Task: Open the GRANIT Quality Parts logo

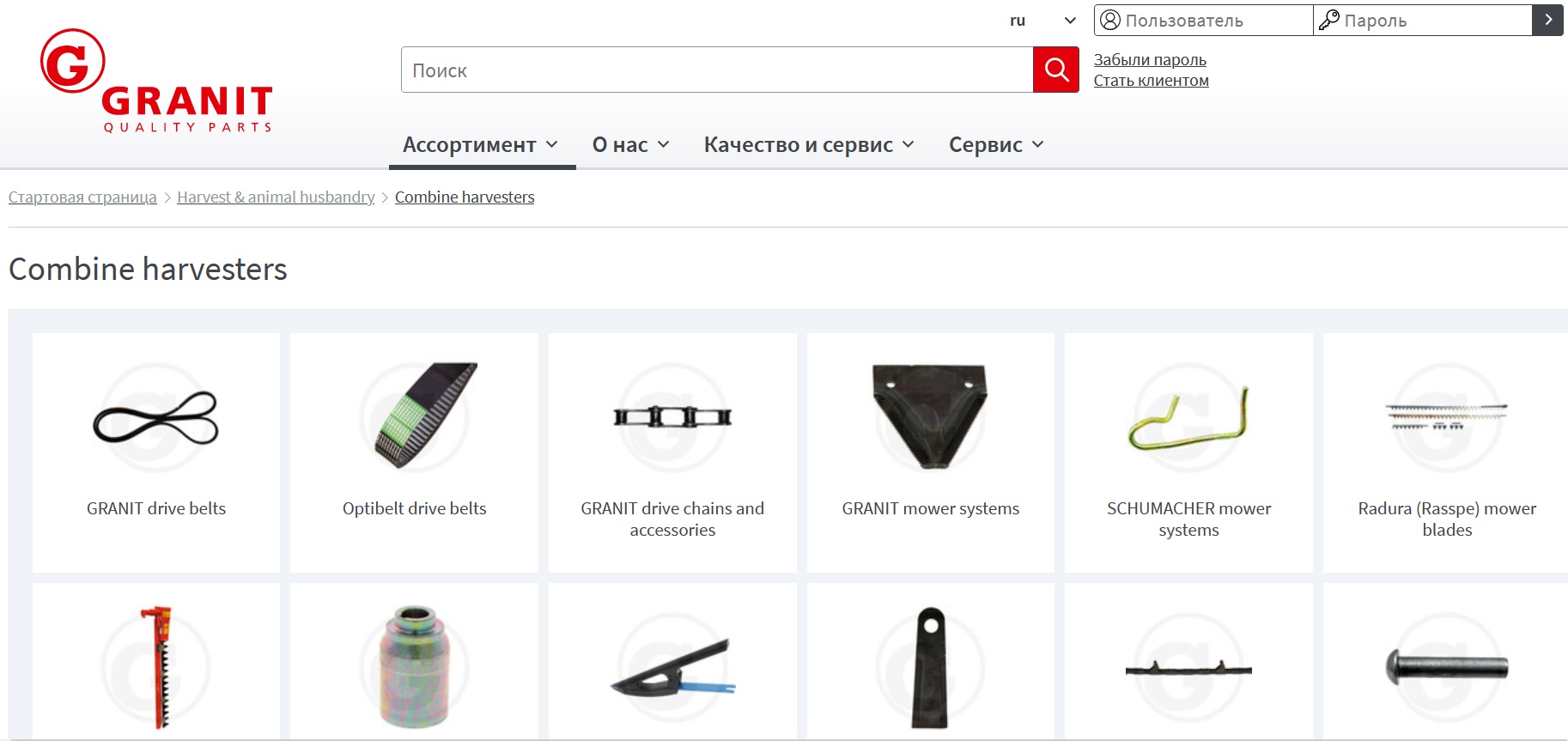Action: 156,82
